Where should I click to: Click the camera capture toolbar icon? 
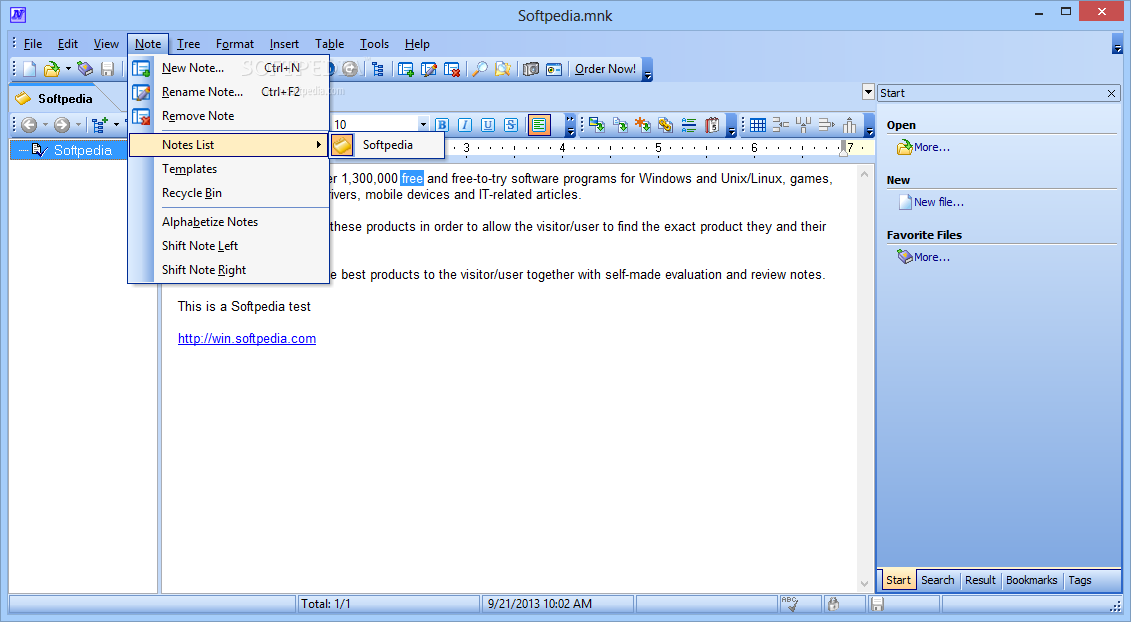(531, 69)
